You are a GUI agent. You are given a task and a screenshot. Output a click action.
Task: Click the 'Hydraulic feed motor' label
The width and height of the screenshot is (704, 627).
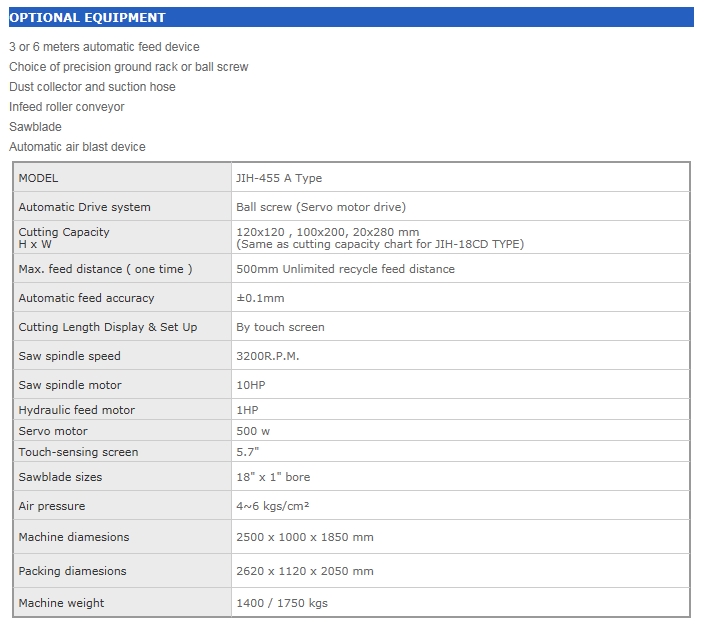pyautogui.click(x=77, y=410)
